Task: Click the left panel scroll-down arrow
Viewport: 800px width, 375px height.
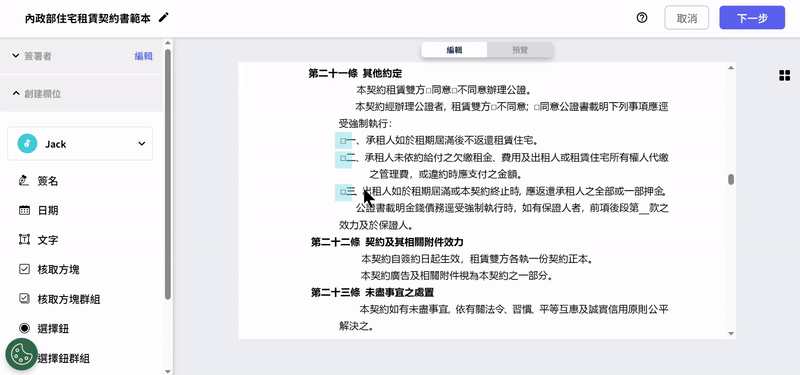Action: pyautogui.click(x=168, y=371)
